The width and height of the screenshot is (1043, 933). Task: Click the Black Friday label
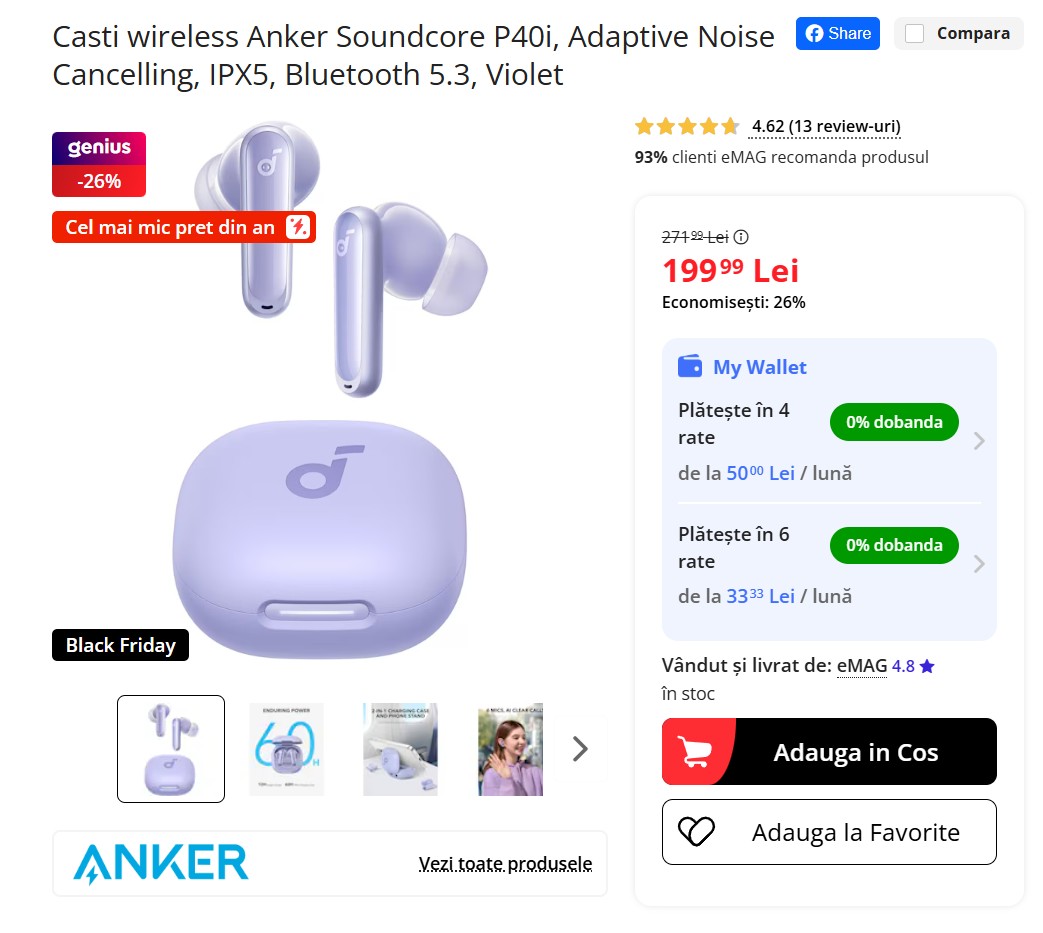pyautogui.click(x=120, y=645)
